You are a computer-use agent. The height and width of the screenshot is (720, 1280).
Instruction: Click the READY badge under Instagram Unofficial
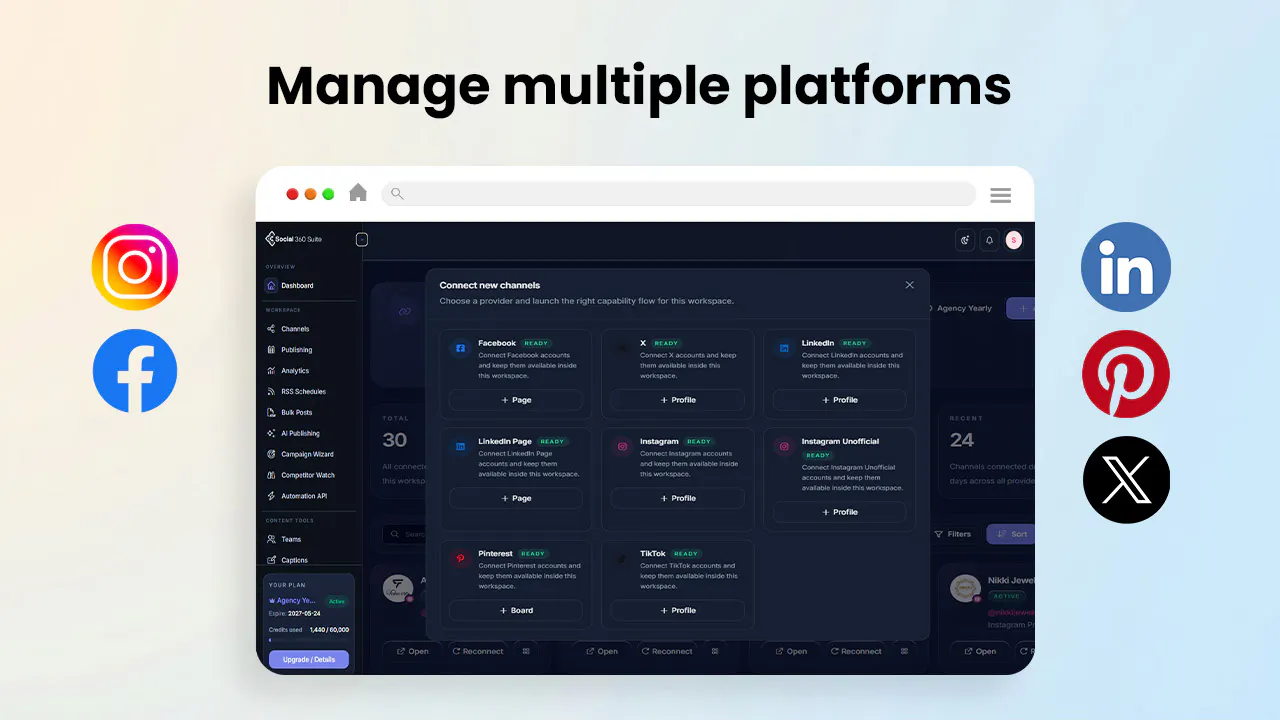818,455
